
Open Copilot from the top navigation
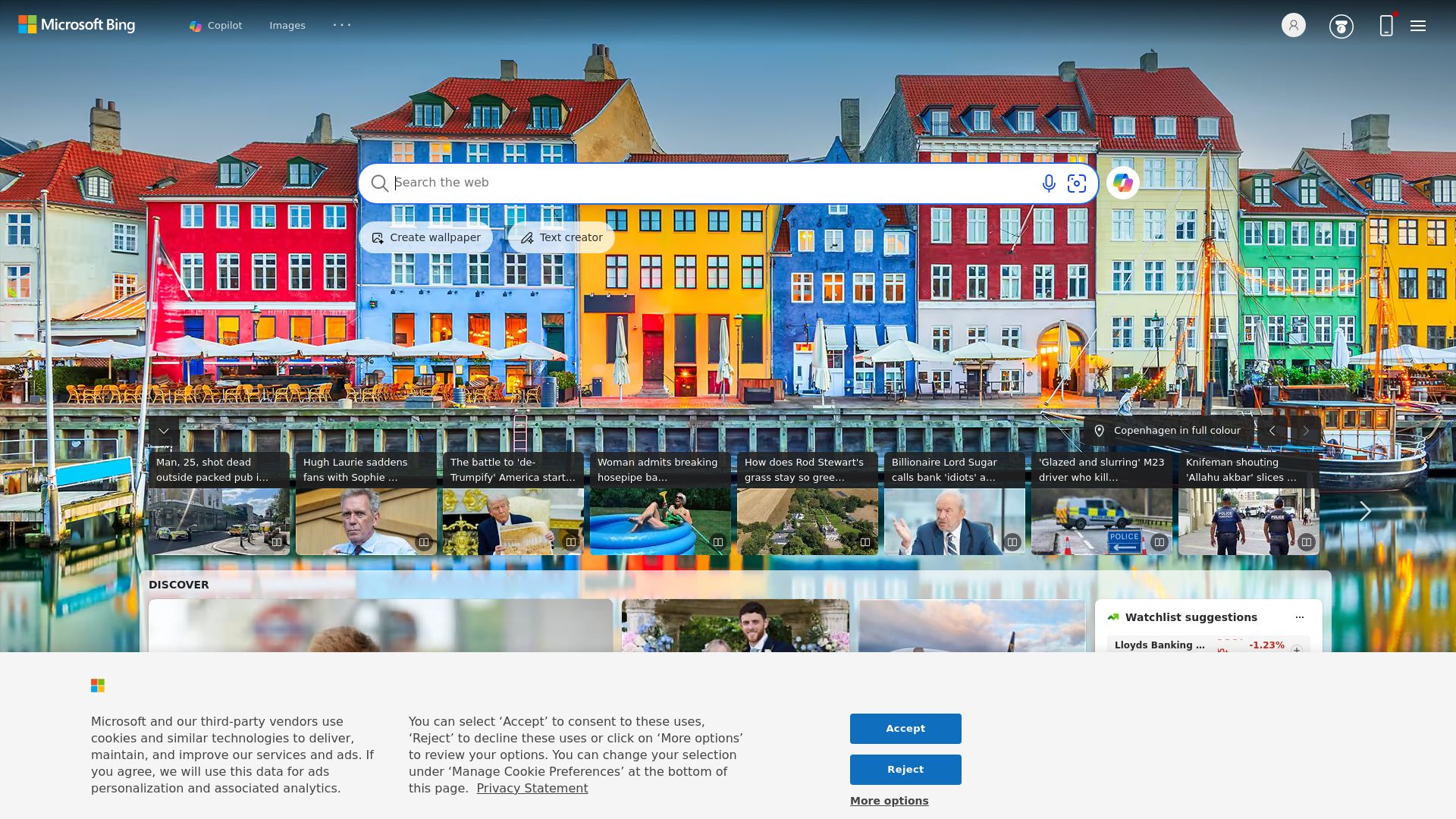tap(216, 26)
